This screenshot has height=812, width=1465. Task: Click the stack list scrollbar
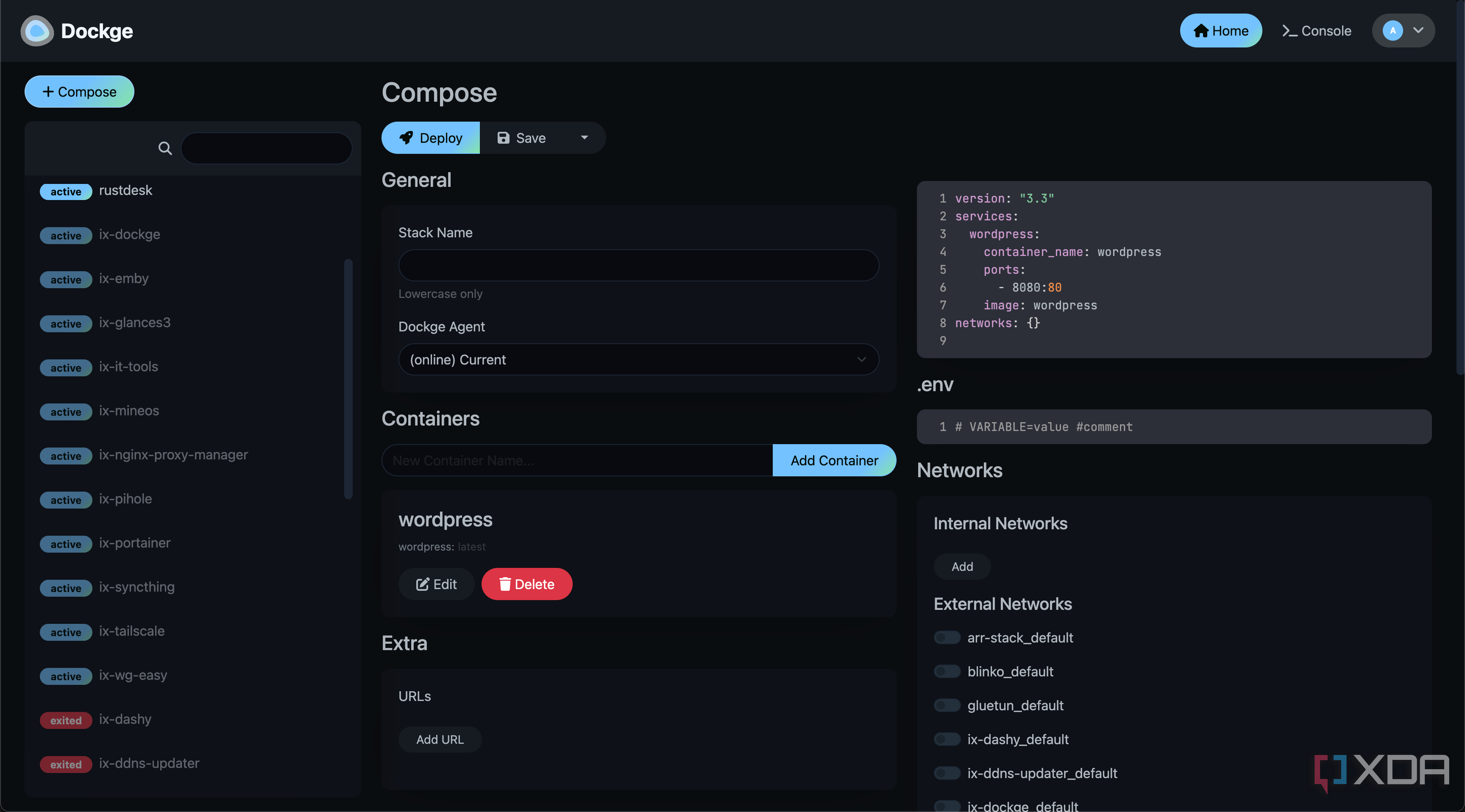348,378
